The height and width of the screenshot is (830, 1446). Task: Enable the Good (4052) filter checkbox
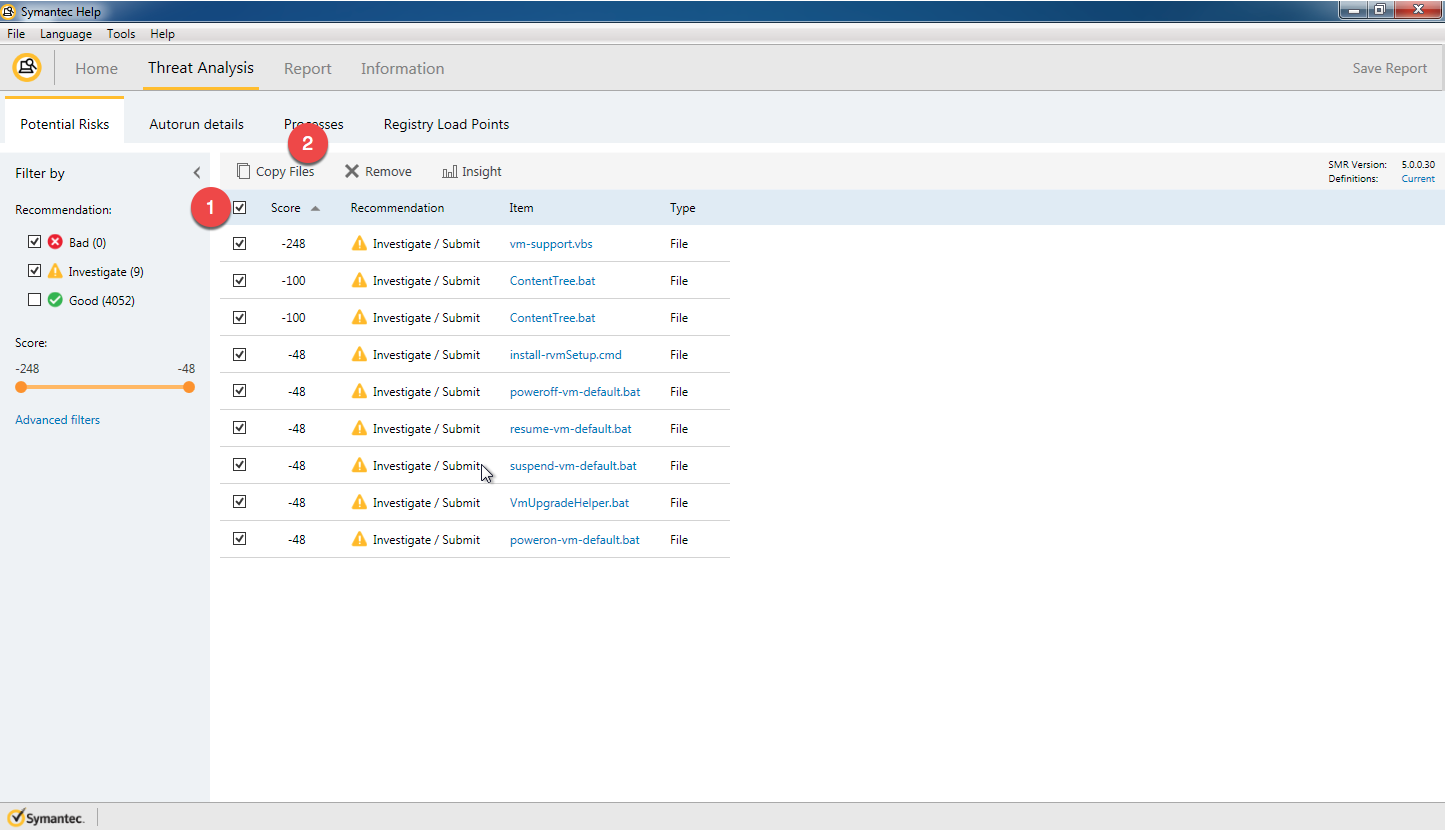point(35,300)
